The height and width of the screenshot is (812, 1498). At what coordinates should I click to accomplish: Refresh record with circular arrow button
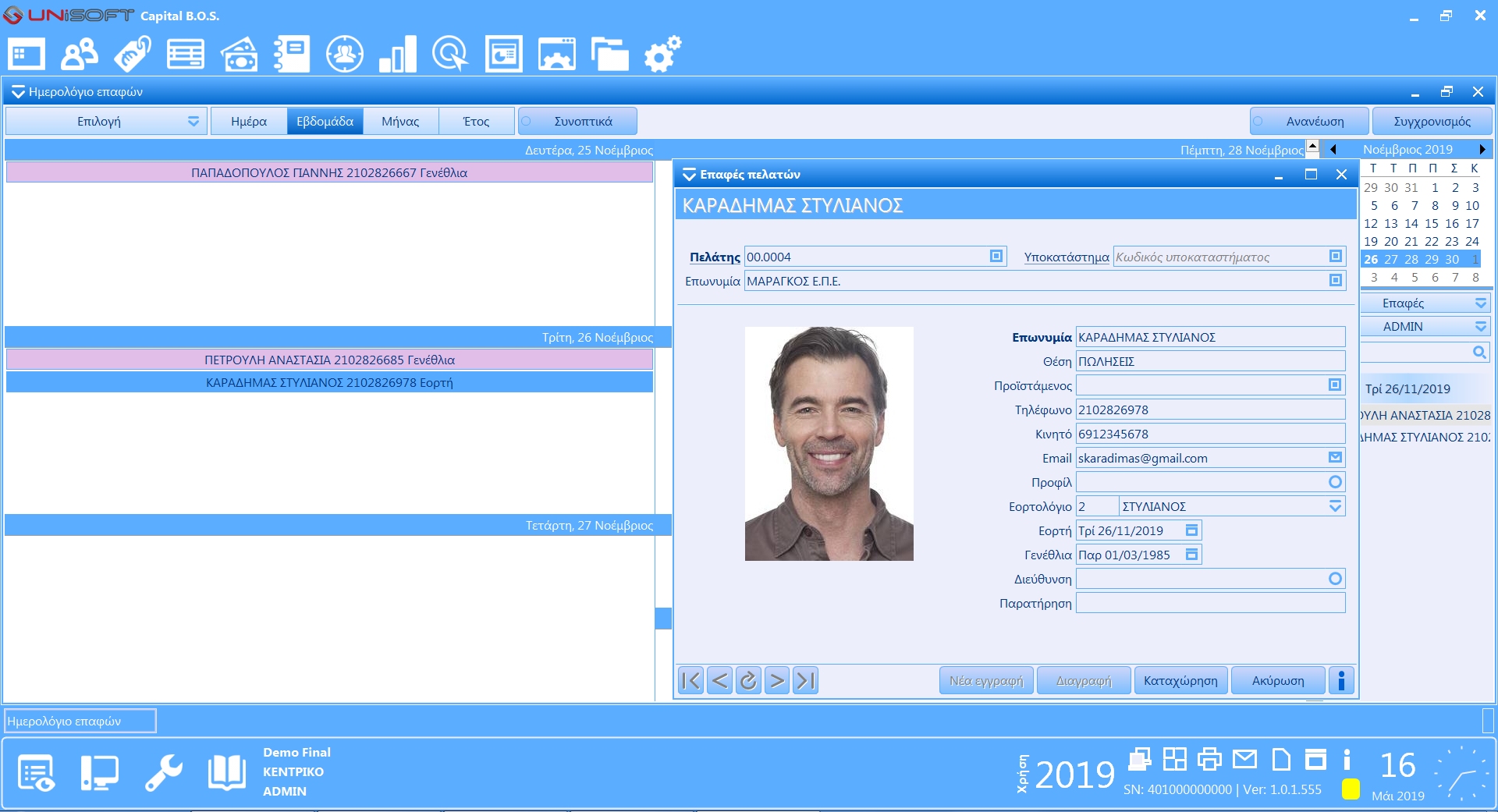(x=748, y=681)
